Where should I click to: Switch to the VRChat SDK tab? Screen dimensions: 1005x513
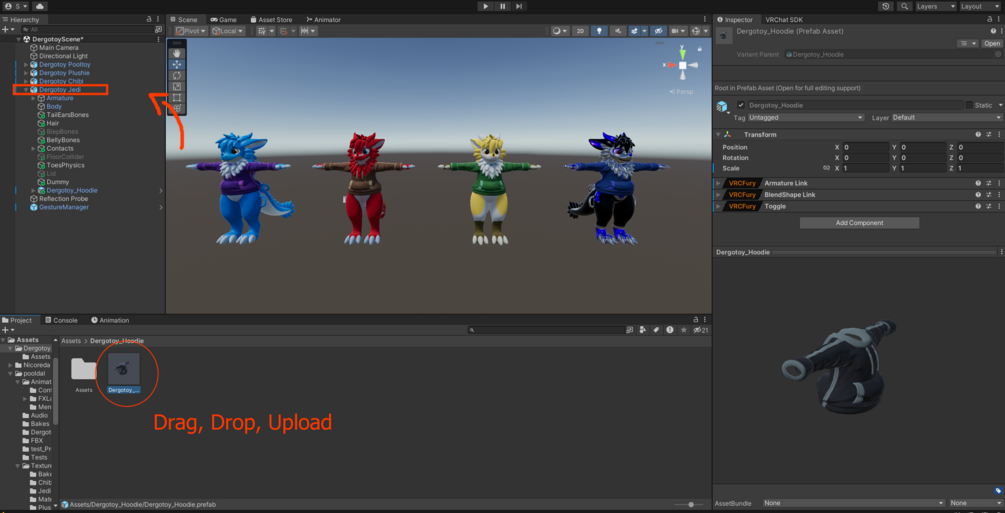coord(784,20)
